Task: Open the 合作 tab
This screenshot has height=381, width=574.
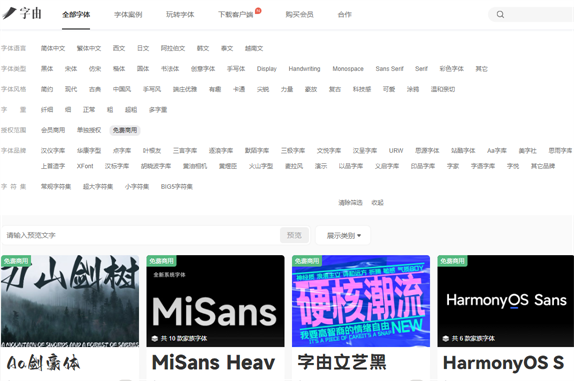Action: pyautogui.click(x=344, y=15)
